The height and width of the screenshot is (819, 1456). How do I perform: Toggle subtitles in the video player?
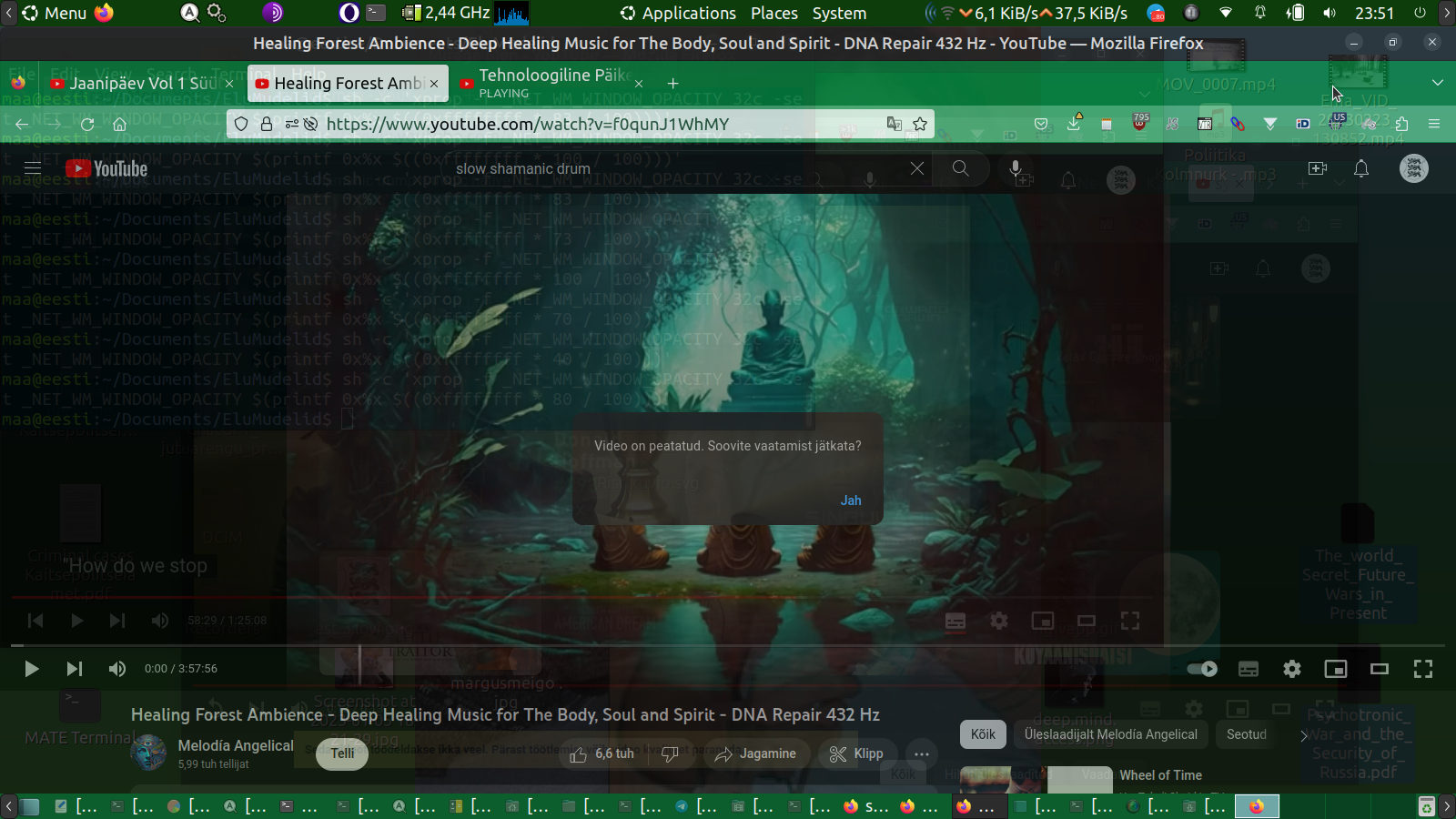1249,669
